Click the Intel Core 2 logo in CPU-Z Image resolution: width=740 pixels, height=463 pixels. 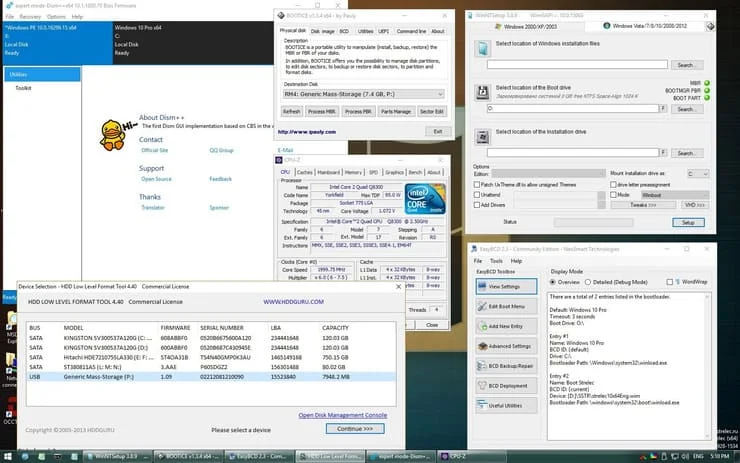click(425, 199)
